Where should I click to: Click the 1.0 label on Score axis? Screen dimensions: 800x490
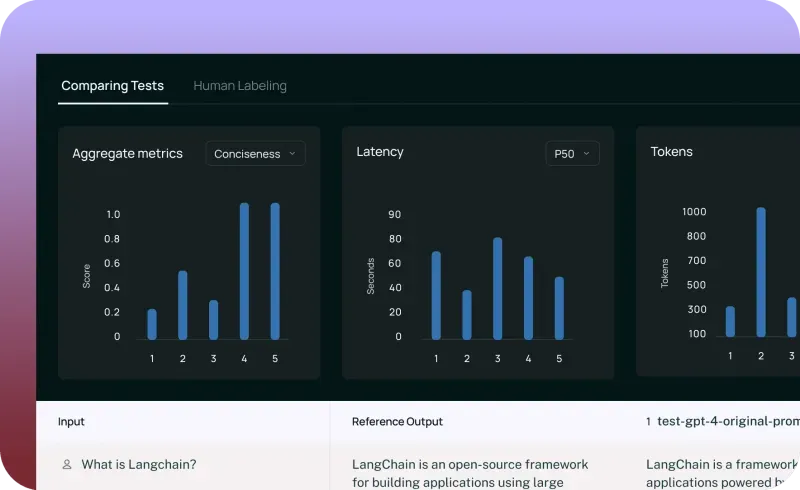pyautogui.click(x=113, y=214)
